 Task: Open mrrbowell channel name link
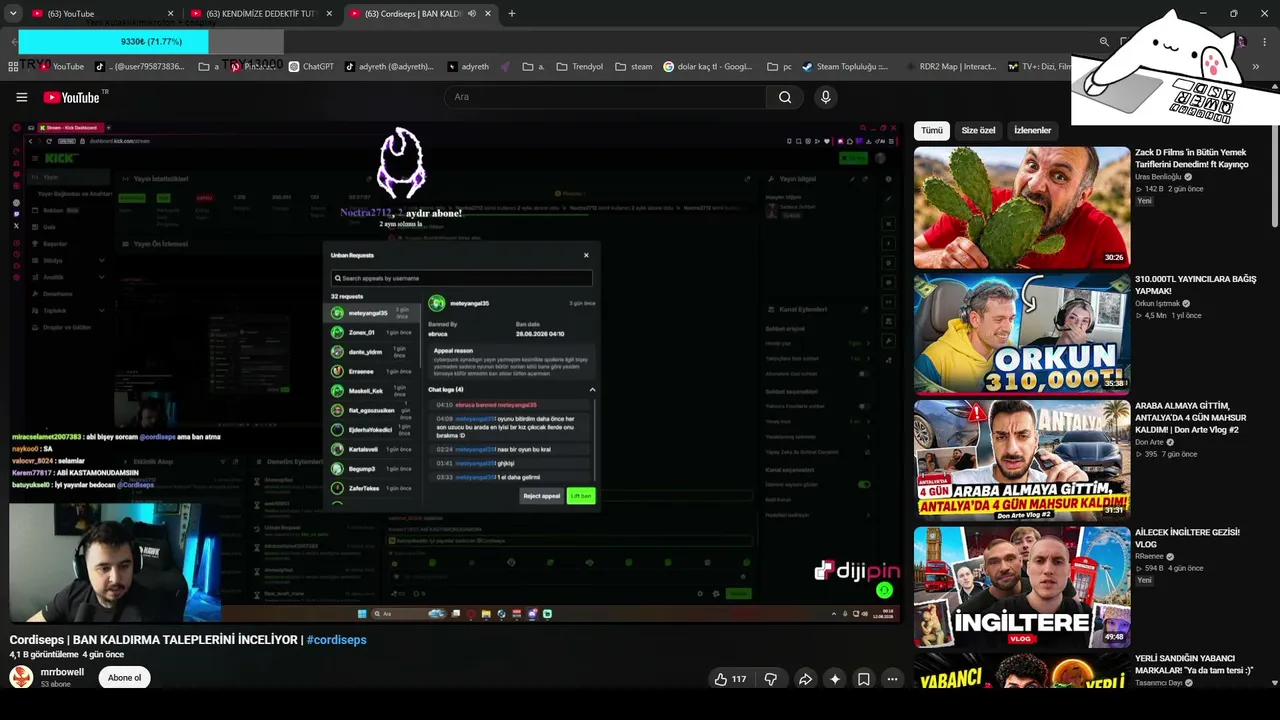62,672
